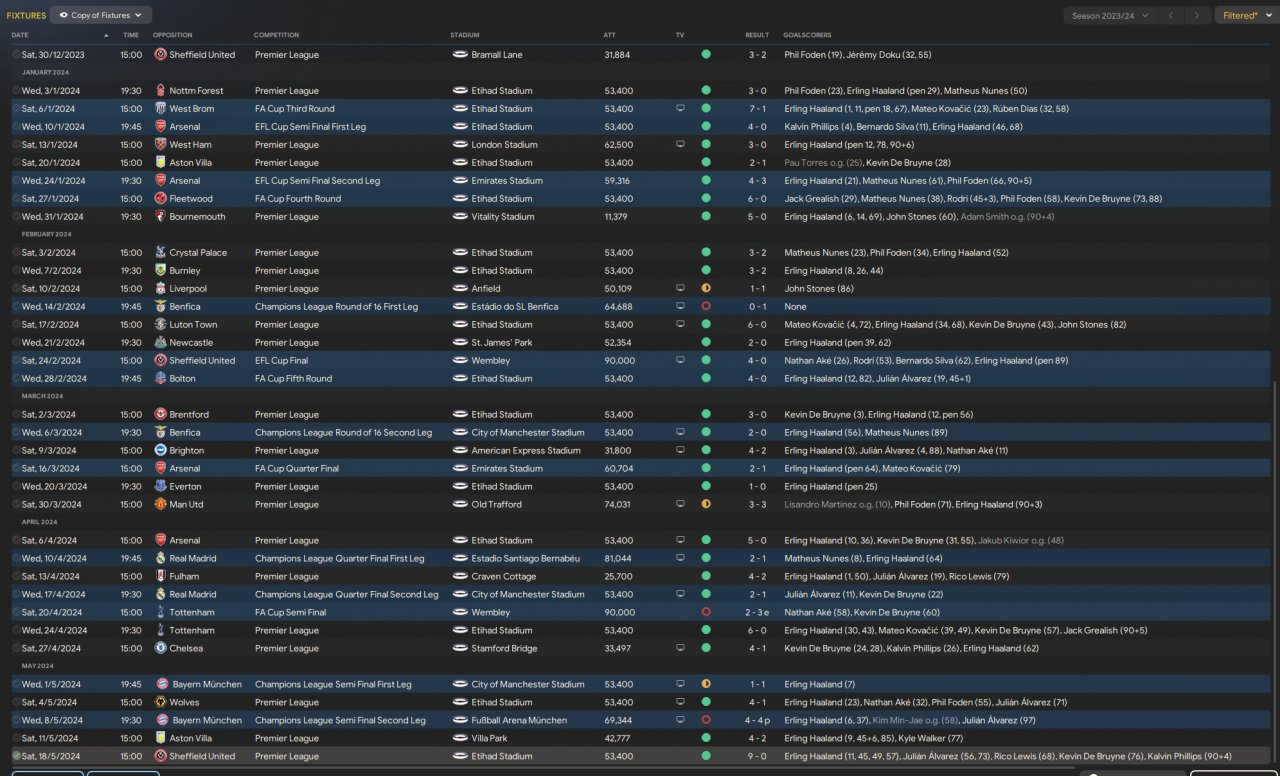Open the "FA Cup Quarter Final" competition link
1280x776 pixels.
click(x=297, y=469)
